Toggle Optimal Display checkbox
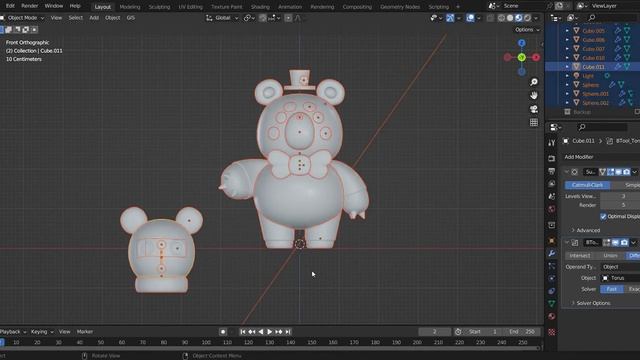 (x=603, y=217)
